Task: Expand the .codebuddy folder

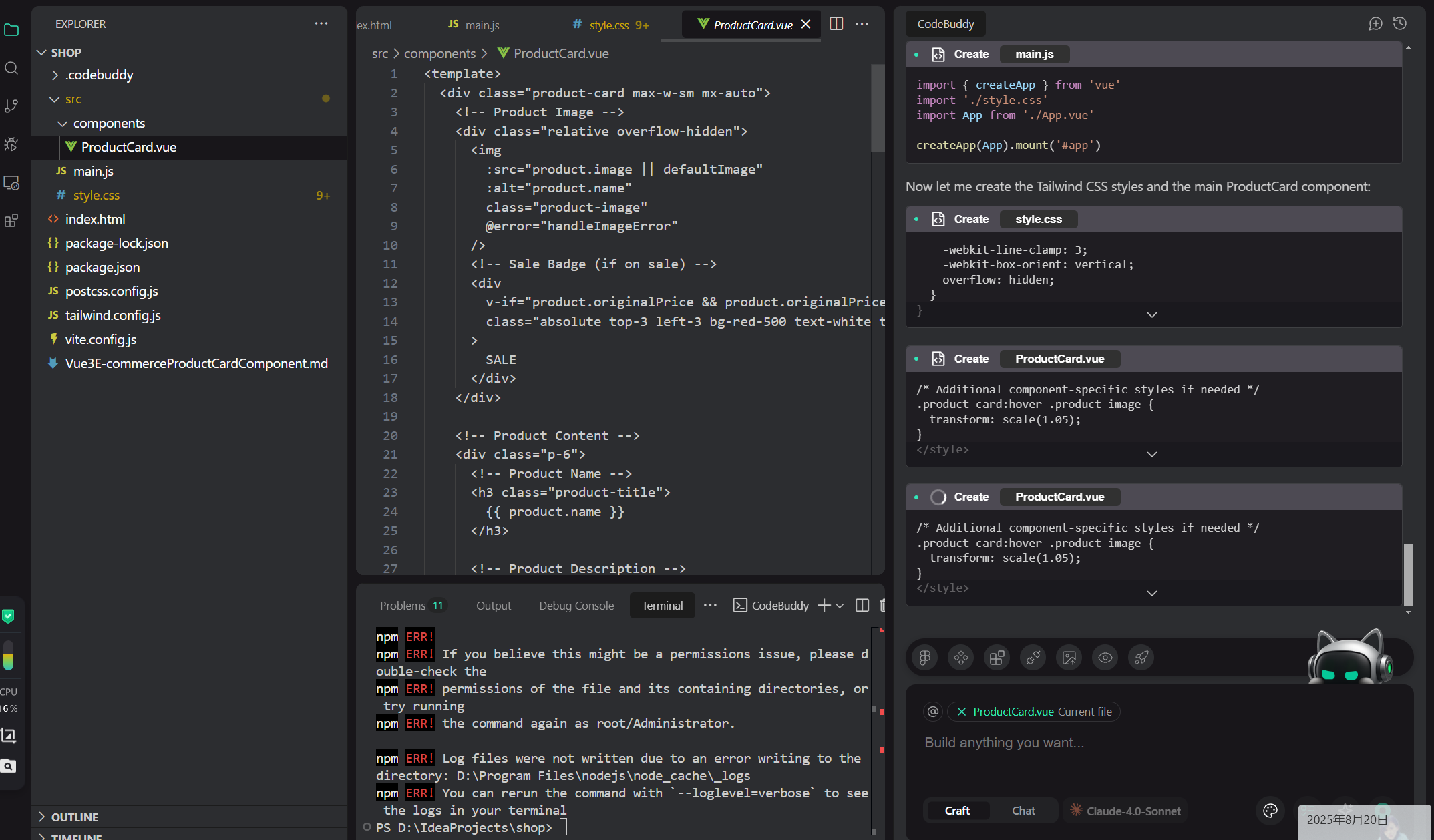Action: tap(55, 75)
